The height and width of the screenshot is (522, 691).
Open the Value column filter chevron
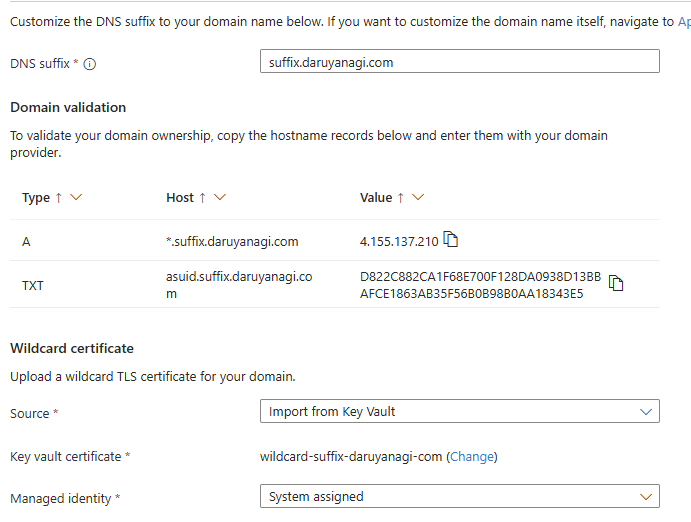point(418,197)
